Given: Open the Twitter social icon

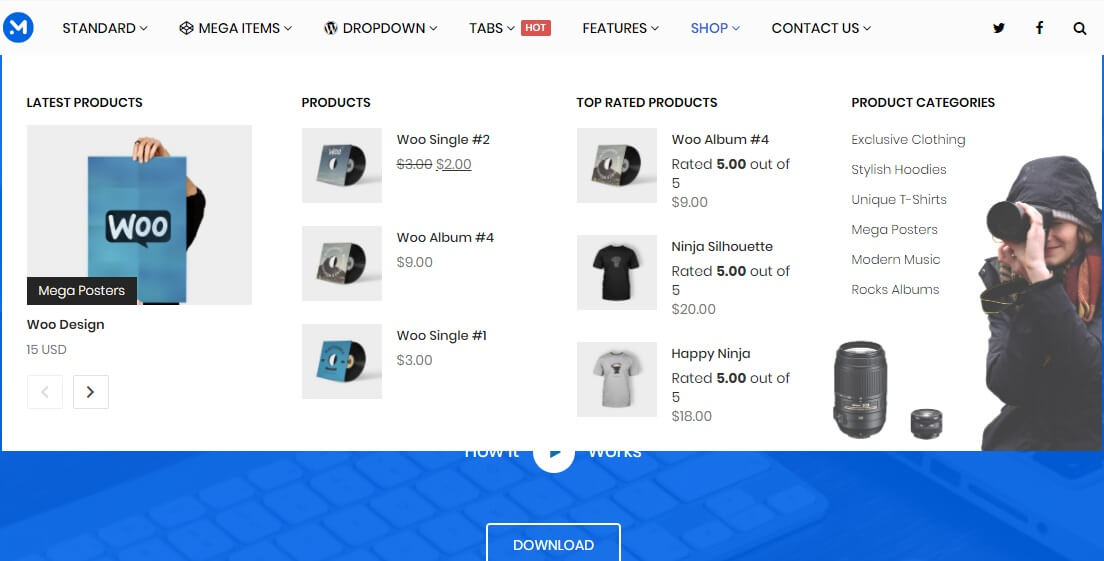Looking at the screenshot, I should (998, 28).
